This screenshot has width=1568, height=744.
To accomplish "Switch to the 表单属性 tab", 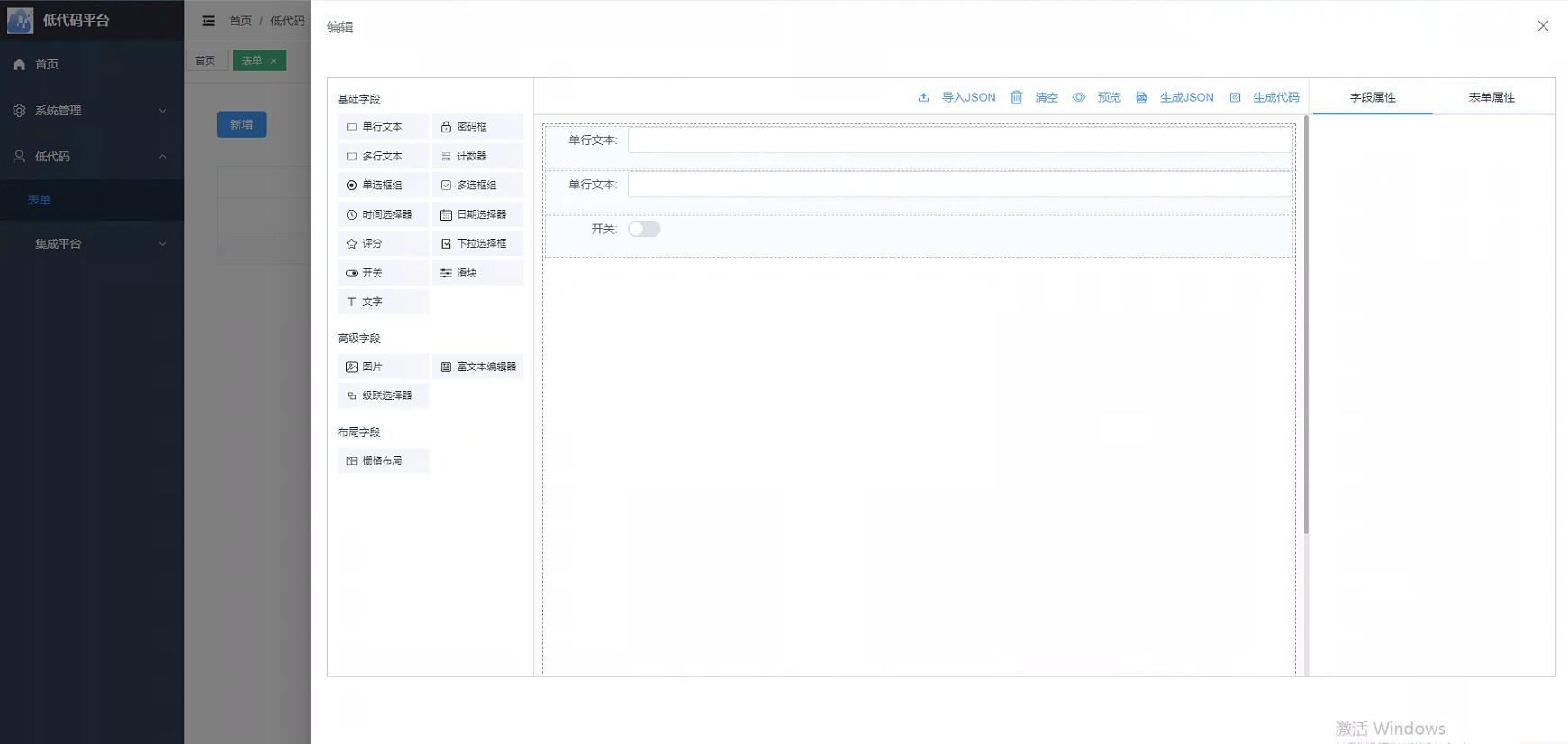I will tap(1491, 97).
